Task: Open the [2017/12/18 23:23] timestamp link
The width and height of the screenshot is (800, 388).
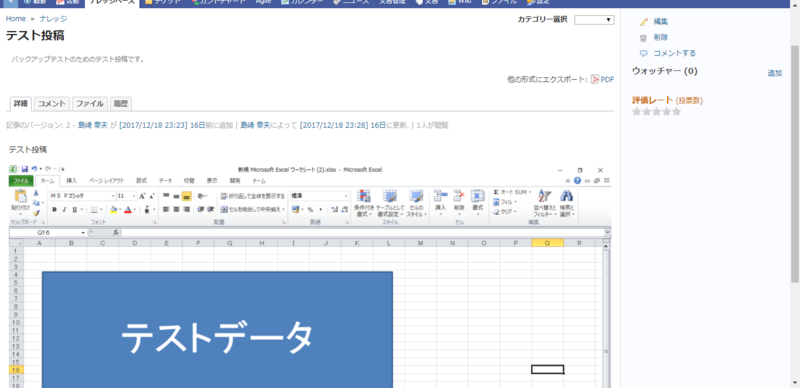Action: (154, 125)
